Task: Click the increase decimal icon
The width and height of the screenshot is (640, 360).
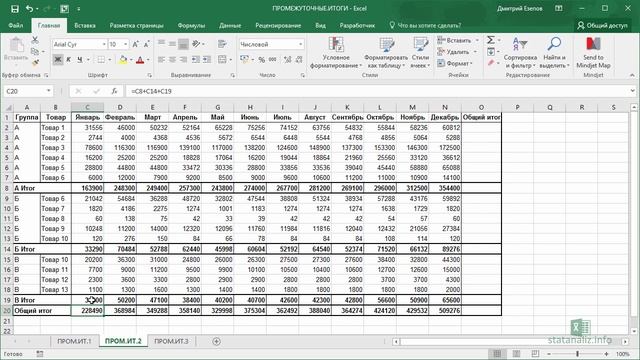Action: click(x=288, y=60)
